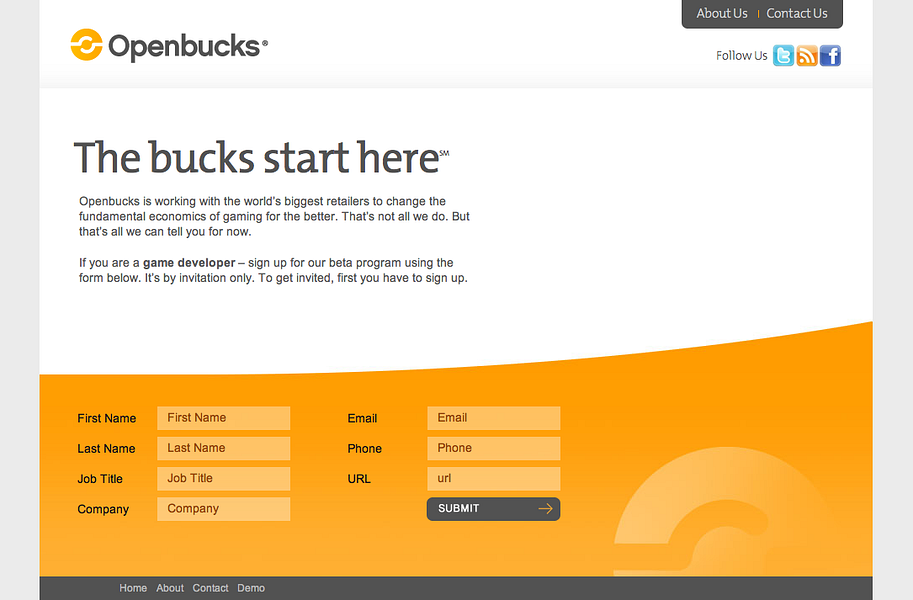
Task: Go to Home in footer
Action: click(x=133, y=588)
